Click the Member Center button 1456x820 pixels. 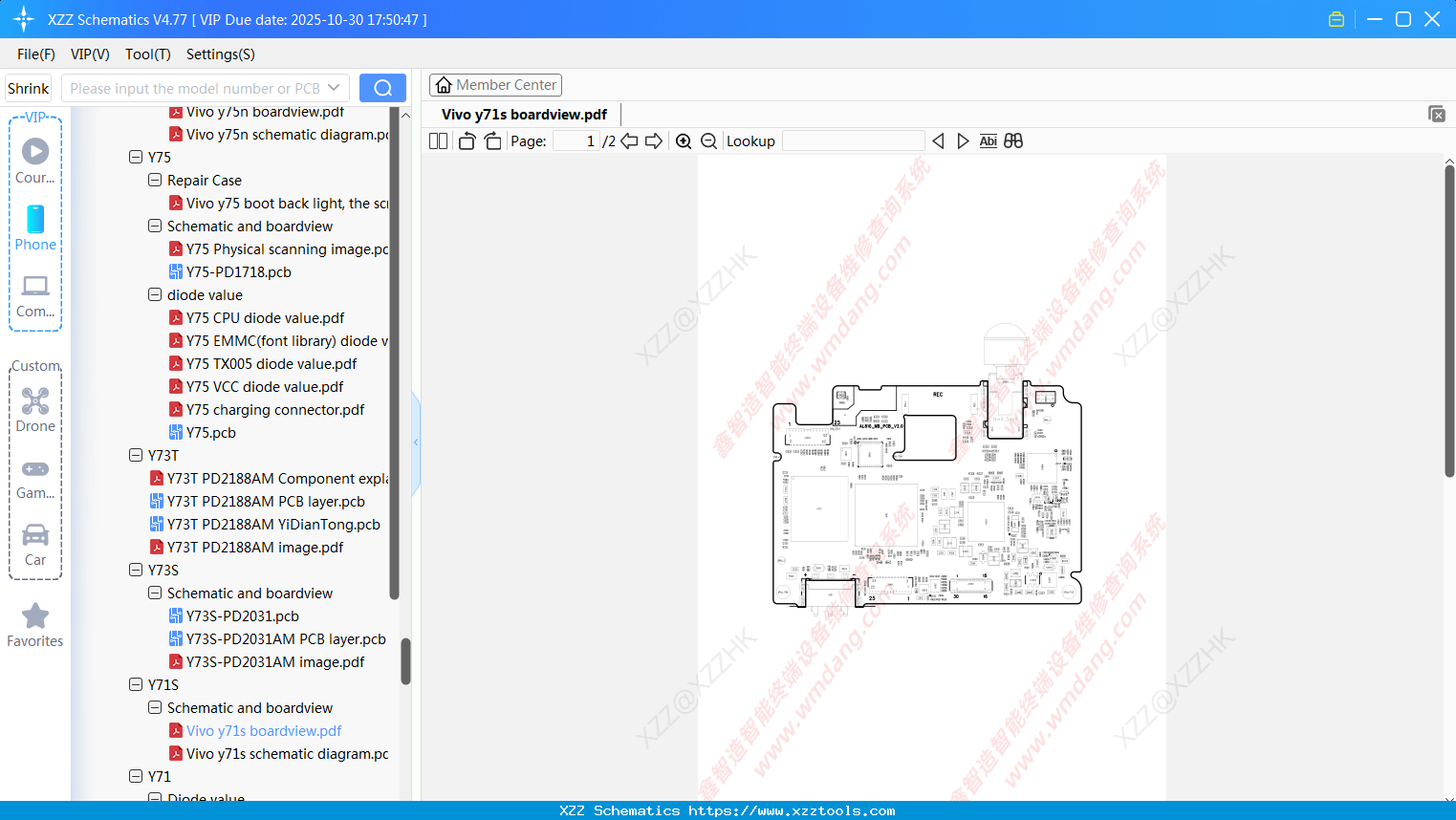495,85
